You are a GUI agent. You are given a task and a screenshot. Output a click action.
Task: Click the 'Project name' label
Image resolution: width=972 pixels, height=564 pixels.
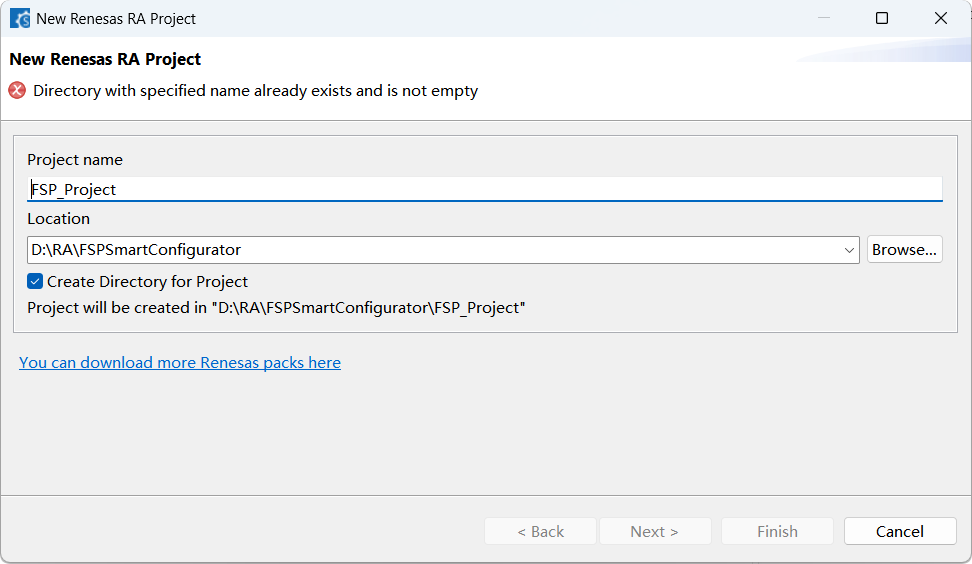pos(75,159)
